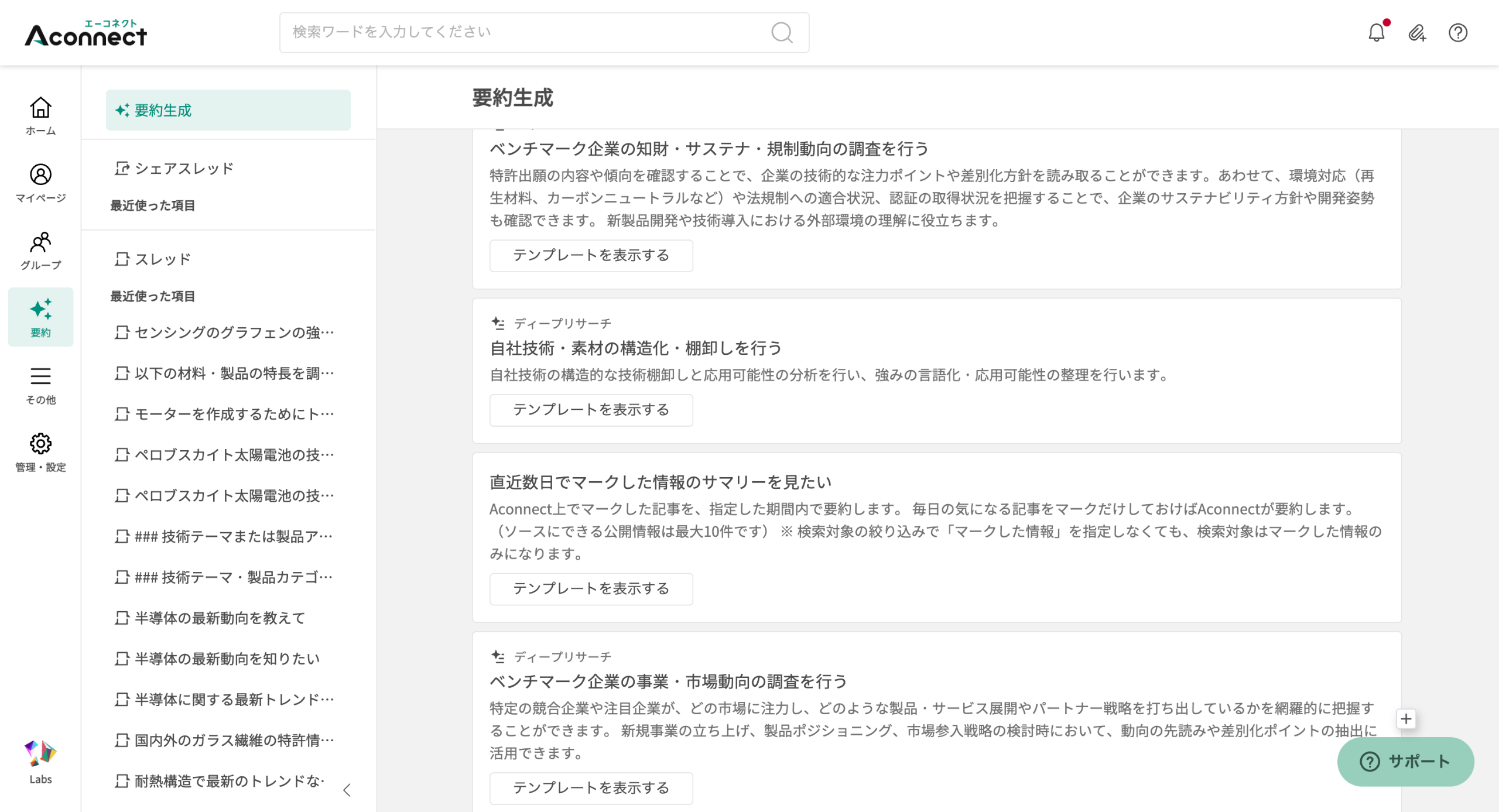Show template for 直近数日でマークした情報のサマリー
This screenshot has height=812, width=1499.
pyautogui.click(x=591, y=588)
